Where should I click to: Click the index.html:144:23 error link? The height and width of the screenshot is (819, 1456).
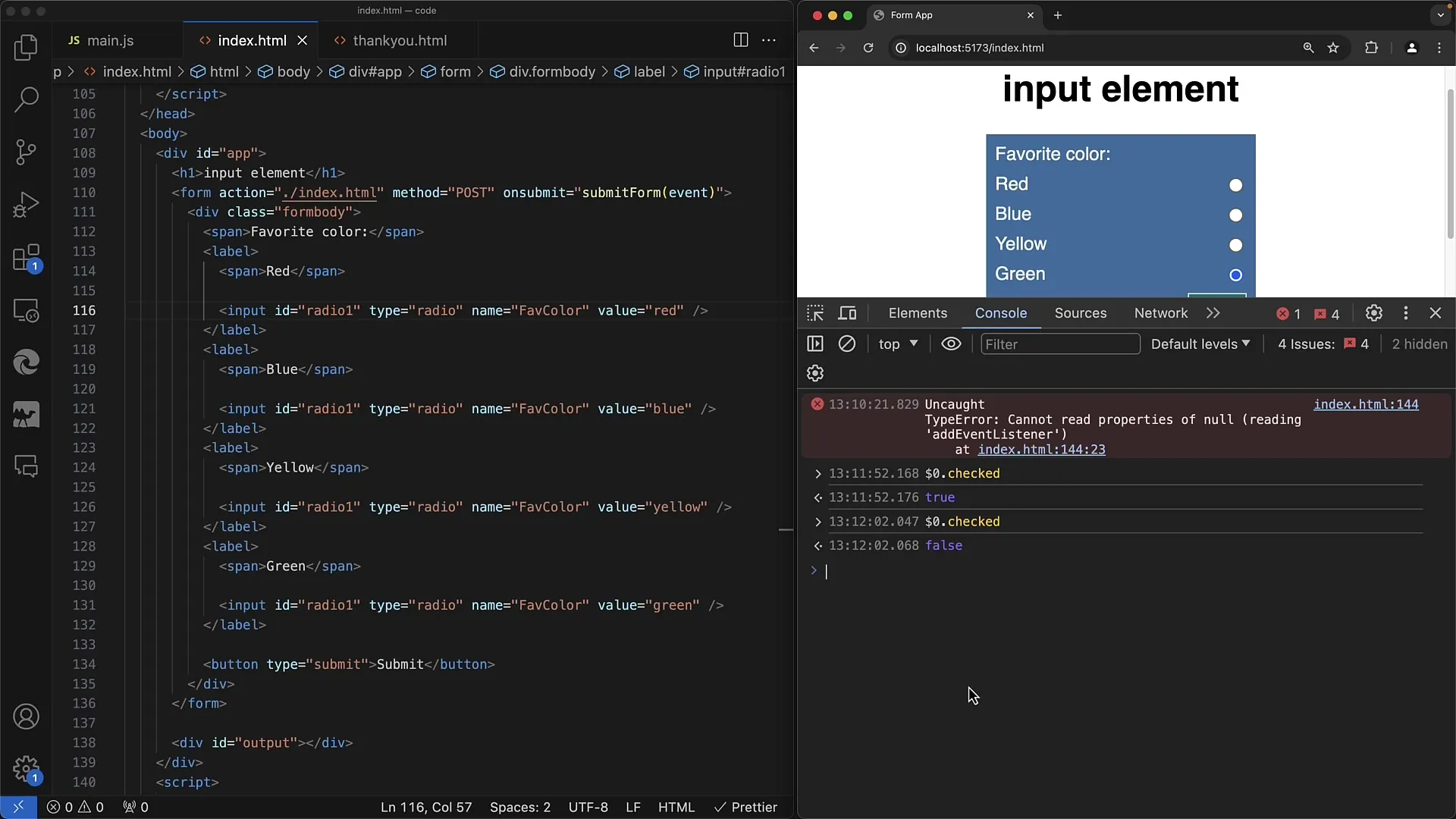pos(1041,449)
